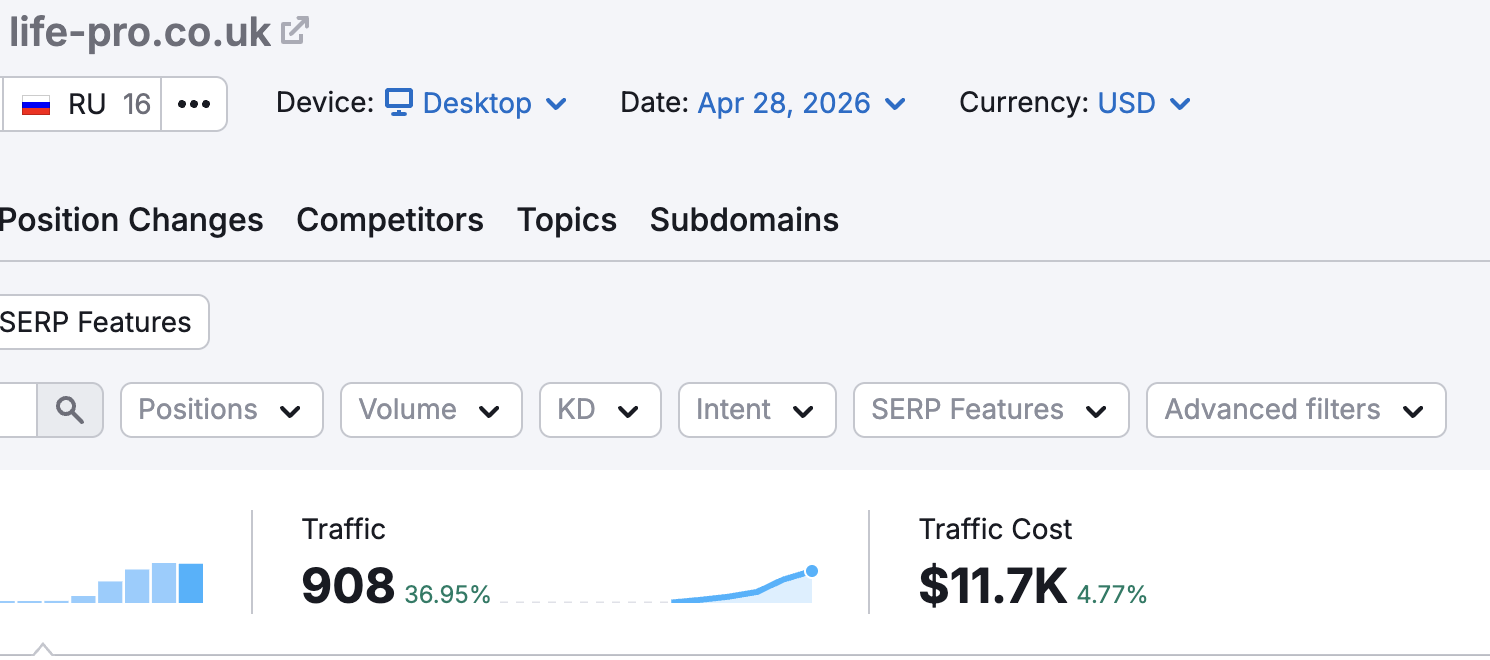Click the $11.7K Traffic Cost figure
The height and width of the screenshot is (660, 1490).
click(994, 586)
